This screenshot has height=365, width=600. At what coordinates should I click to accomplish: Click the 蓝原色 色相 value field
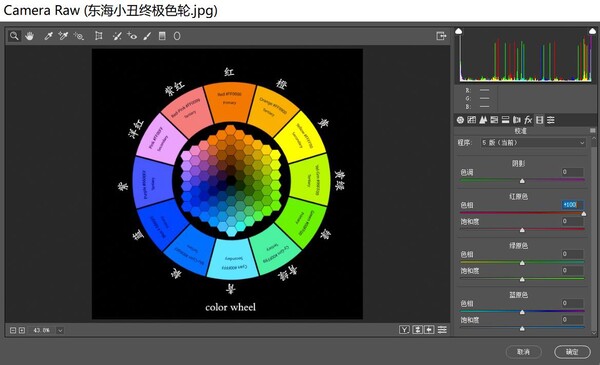(572, 303)
